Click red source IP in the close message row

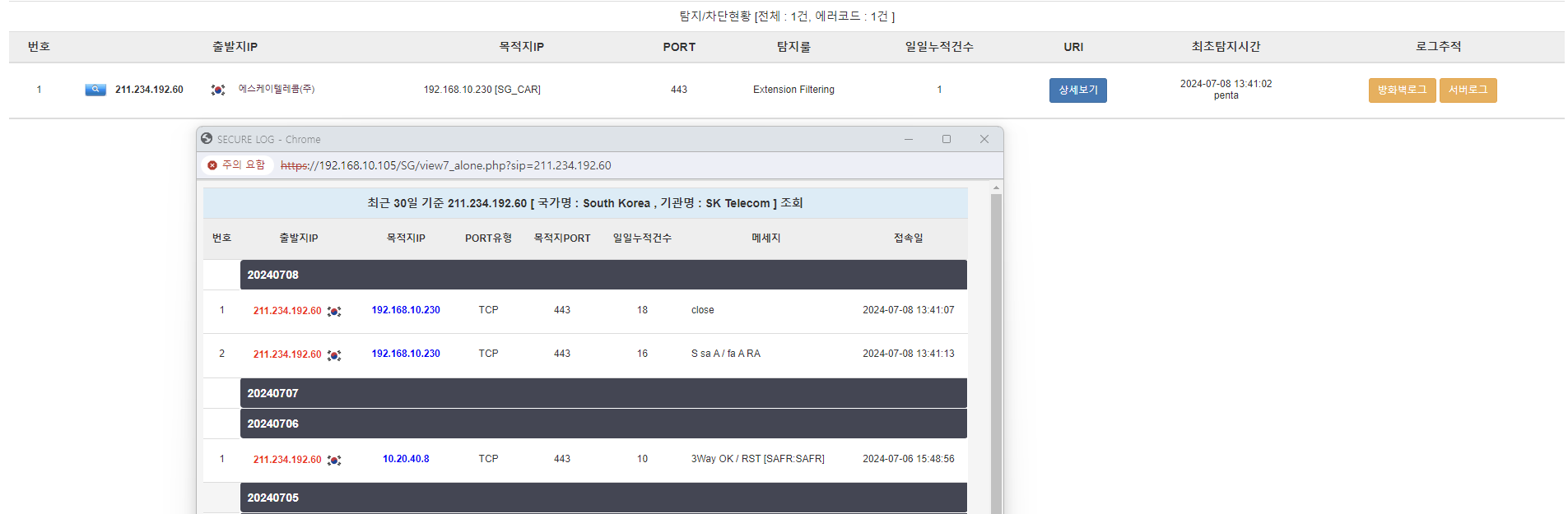tap(287, 311)
